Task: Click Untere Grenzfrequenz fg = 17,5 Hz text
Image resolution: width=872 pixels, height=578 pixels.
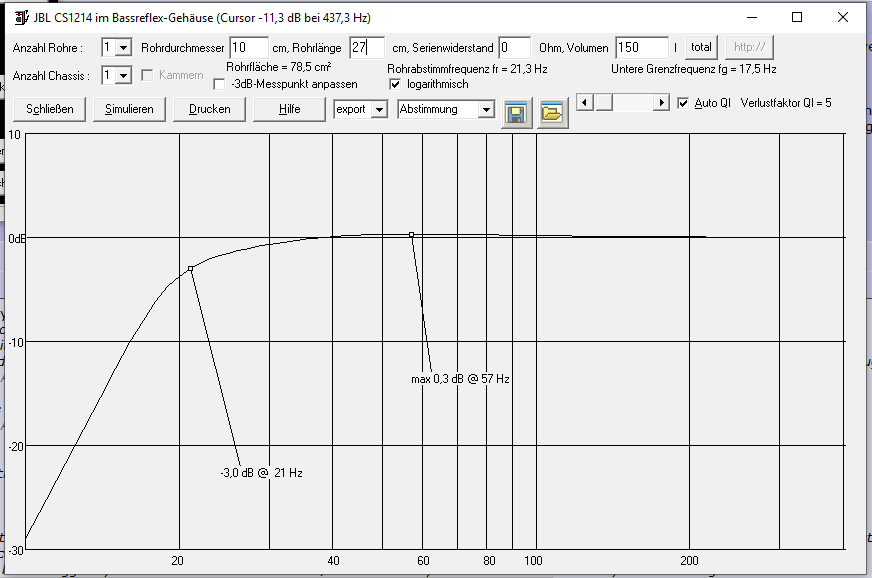Action: 693,69
